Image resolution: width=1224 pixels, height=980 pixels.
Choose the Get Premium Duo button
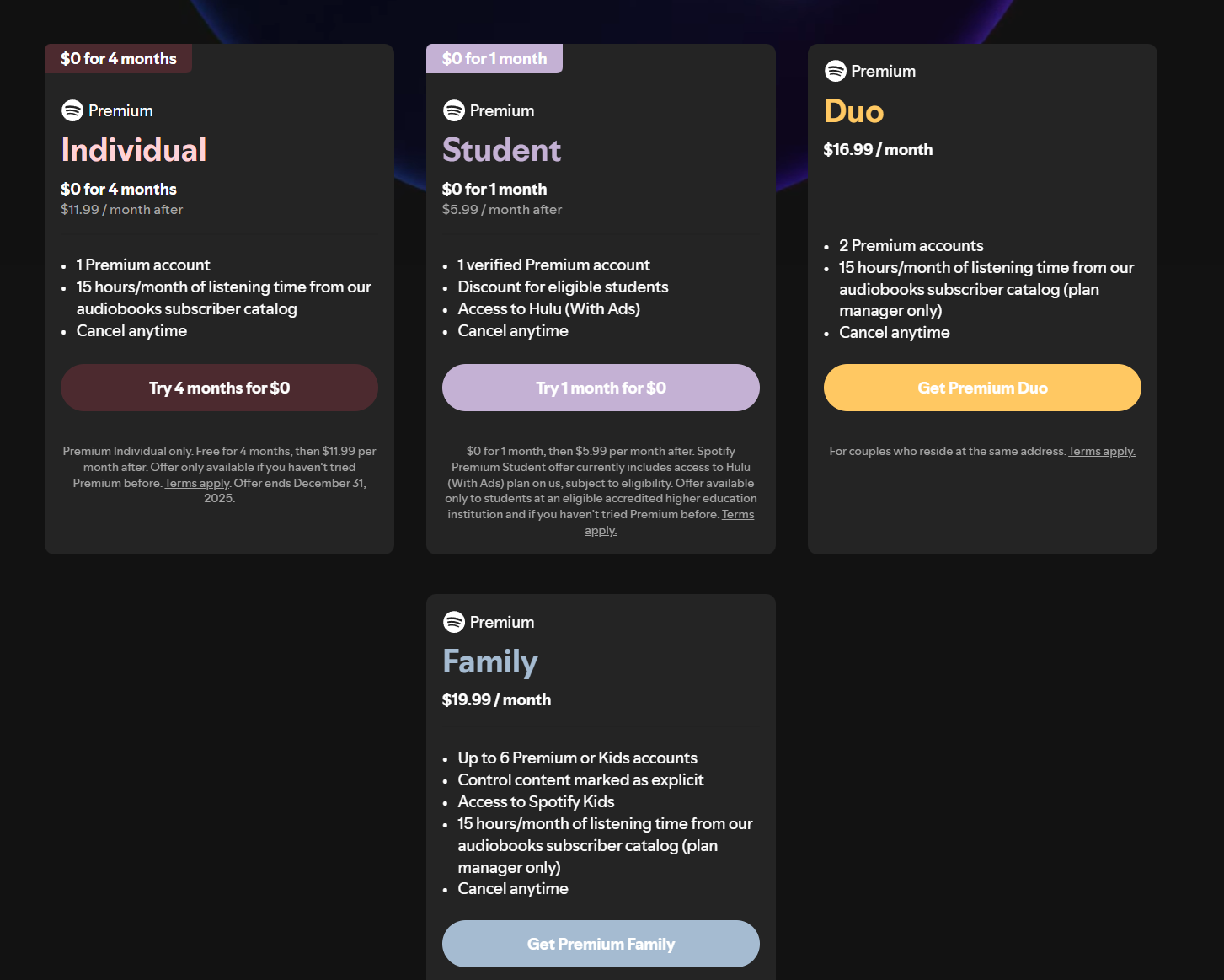point(982,388)
